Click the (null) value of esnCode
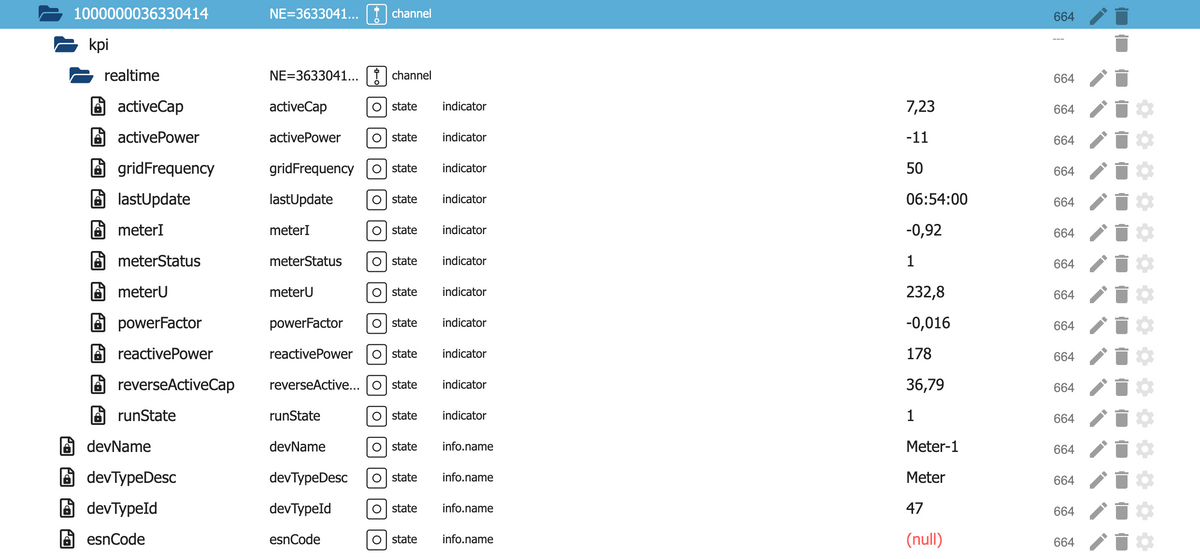 click(x=924, y=540)
